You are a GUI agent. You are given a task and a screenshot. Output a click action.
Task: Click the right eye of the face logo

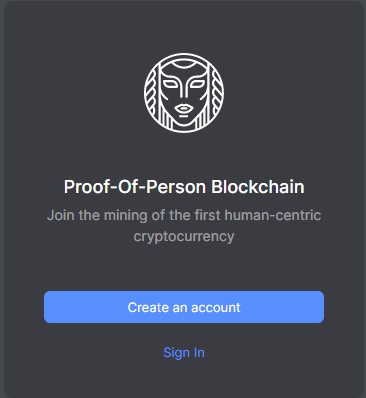click(197, 84)
